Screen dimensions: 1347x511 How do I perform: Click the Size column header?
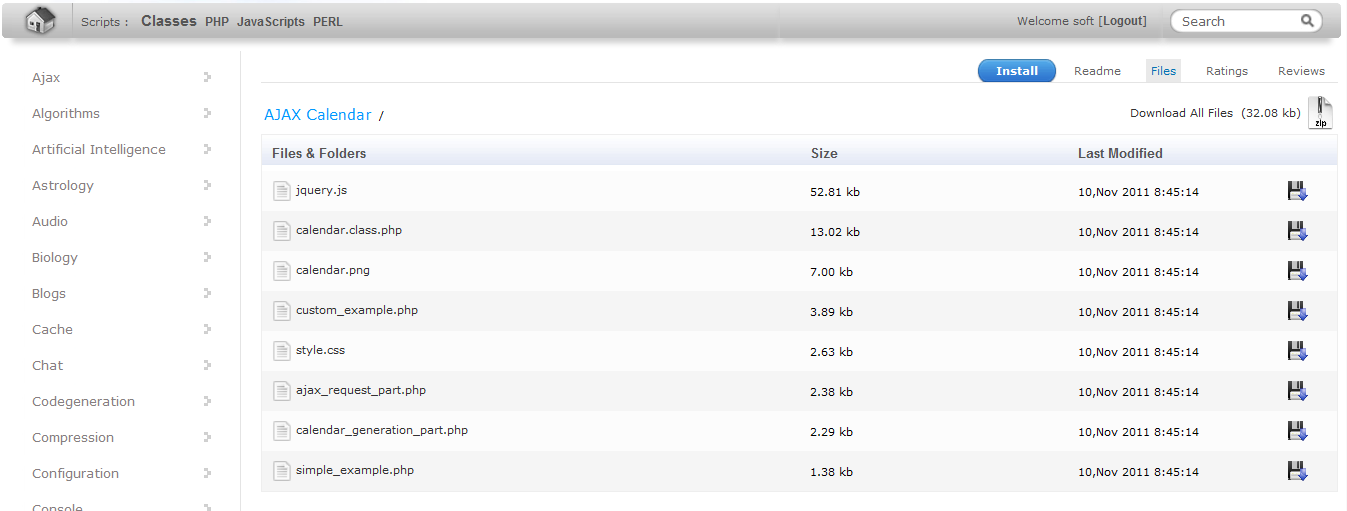824,153
